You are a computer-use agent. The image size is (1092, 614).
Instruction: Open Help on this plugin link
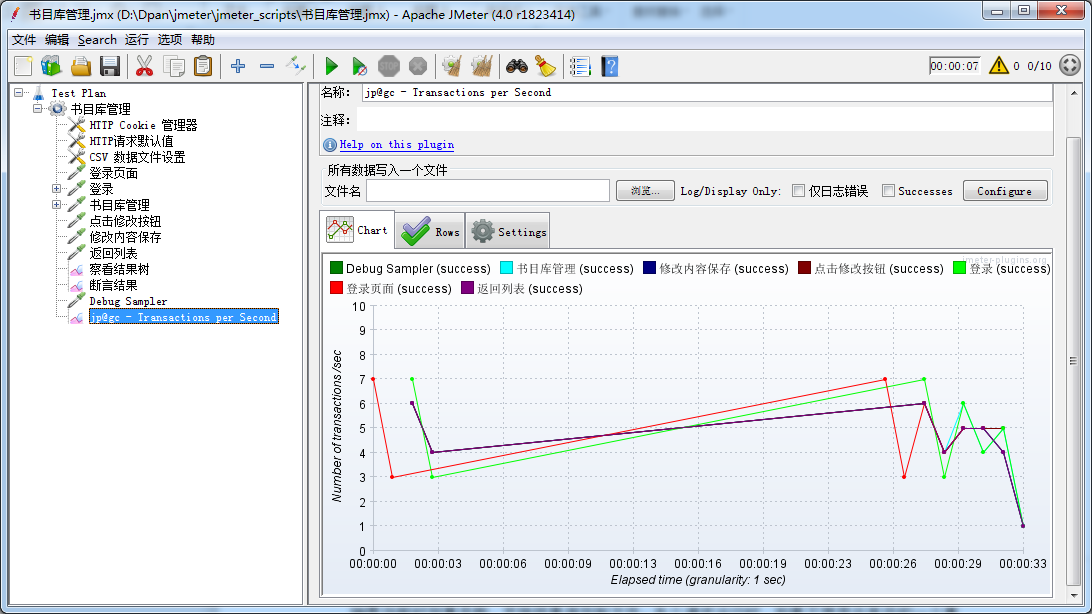coord(397,145)
